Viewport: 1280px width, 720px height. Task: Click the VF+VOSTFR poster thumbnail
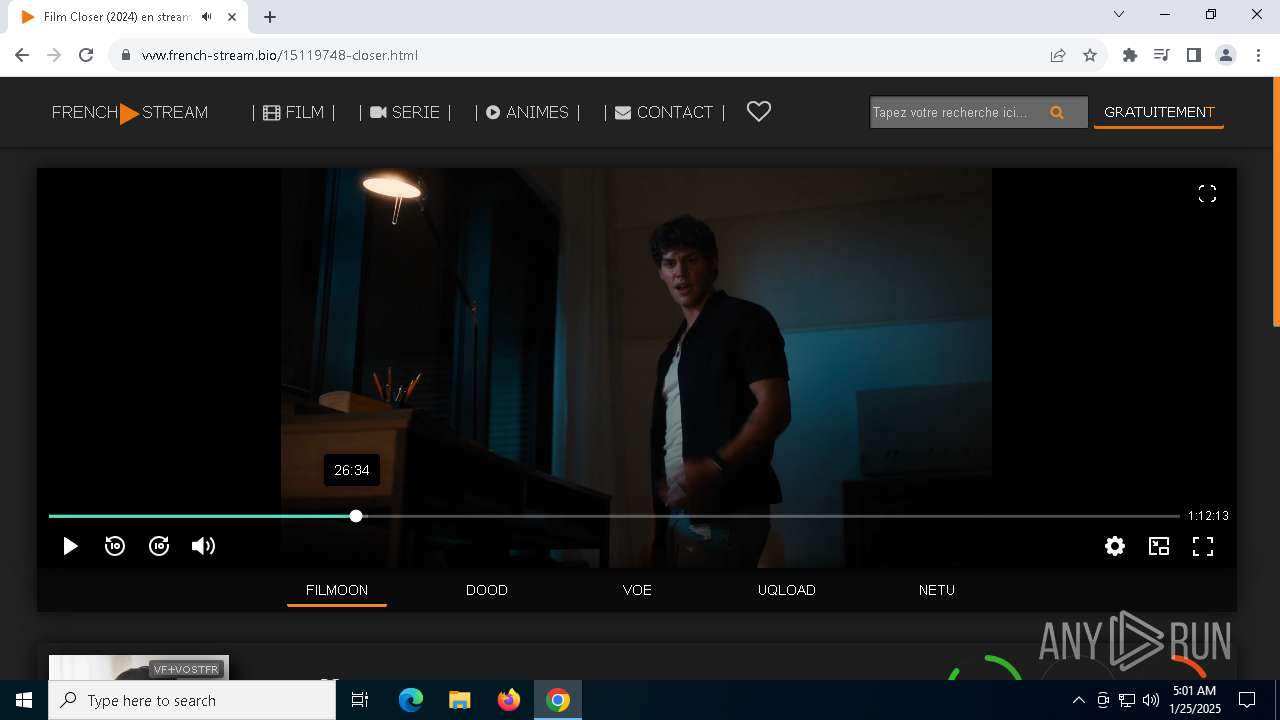point(139,667)
